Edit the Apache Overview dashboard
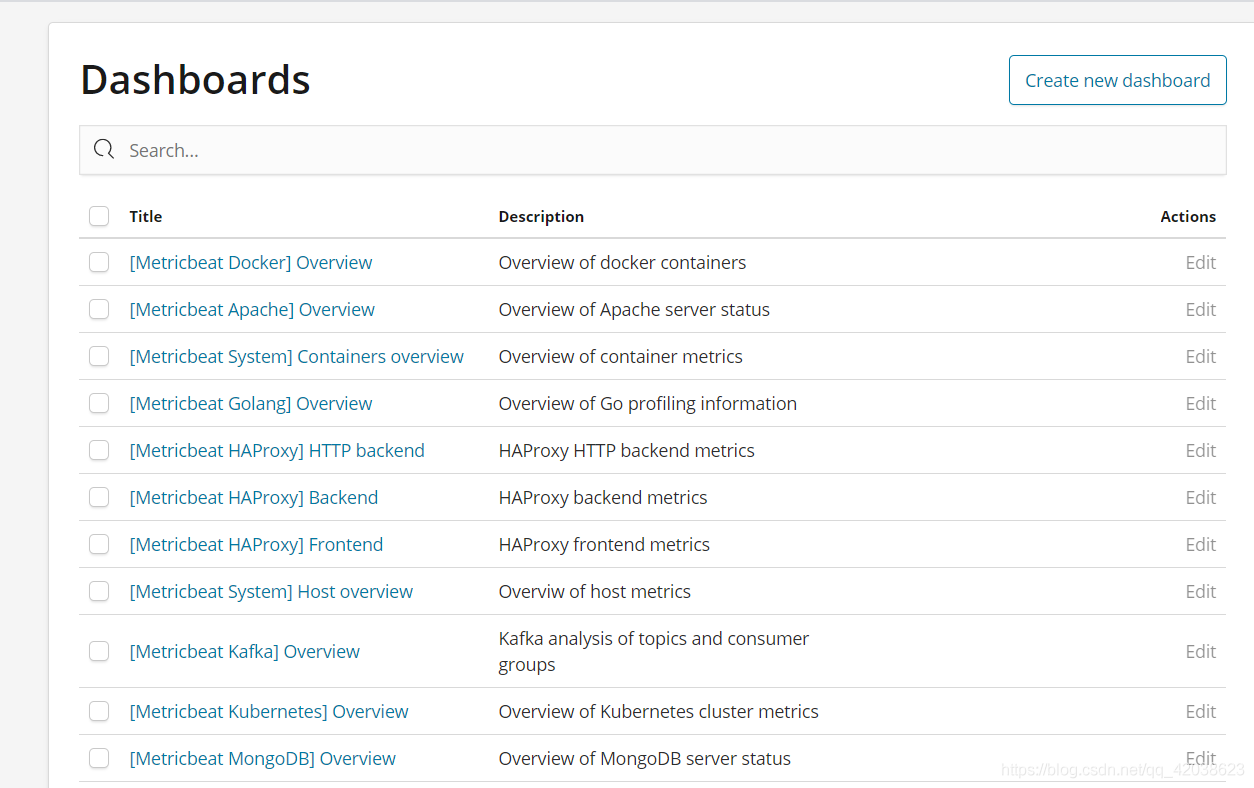The width and height of the screenshot is (1254, 788). [1200, 309]
